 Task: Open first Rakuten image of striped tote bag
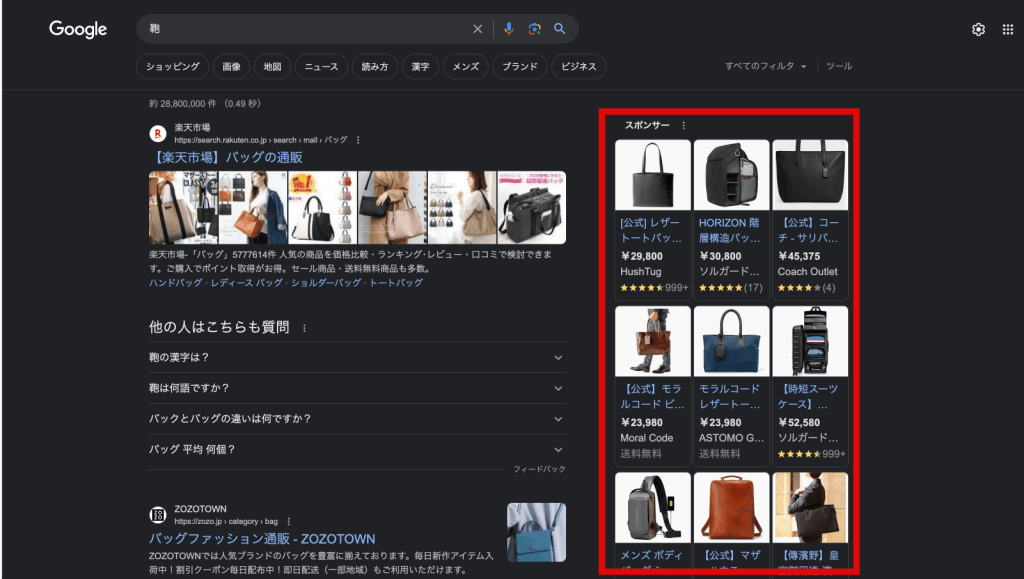pyautogui.click(x=184, y=208)
